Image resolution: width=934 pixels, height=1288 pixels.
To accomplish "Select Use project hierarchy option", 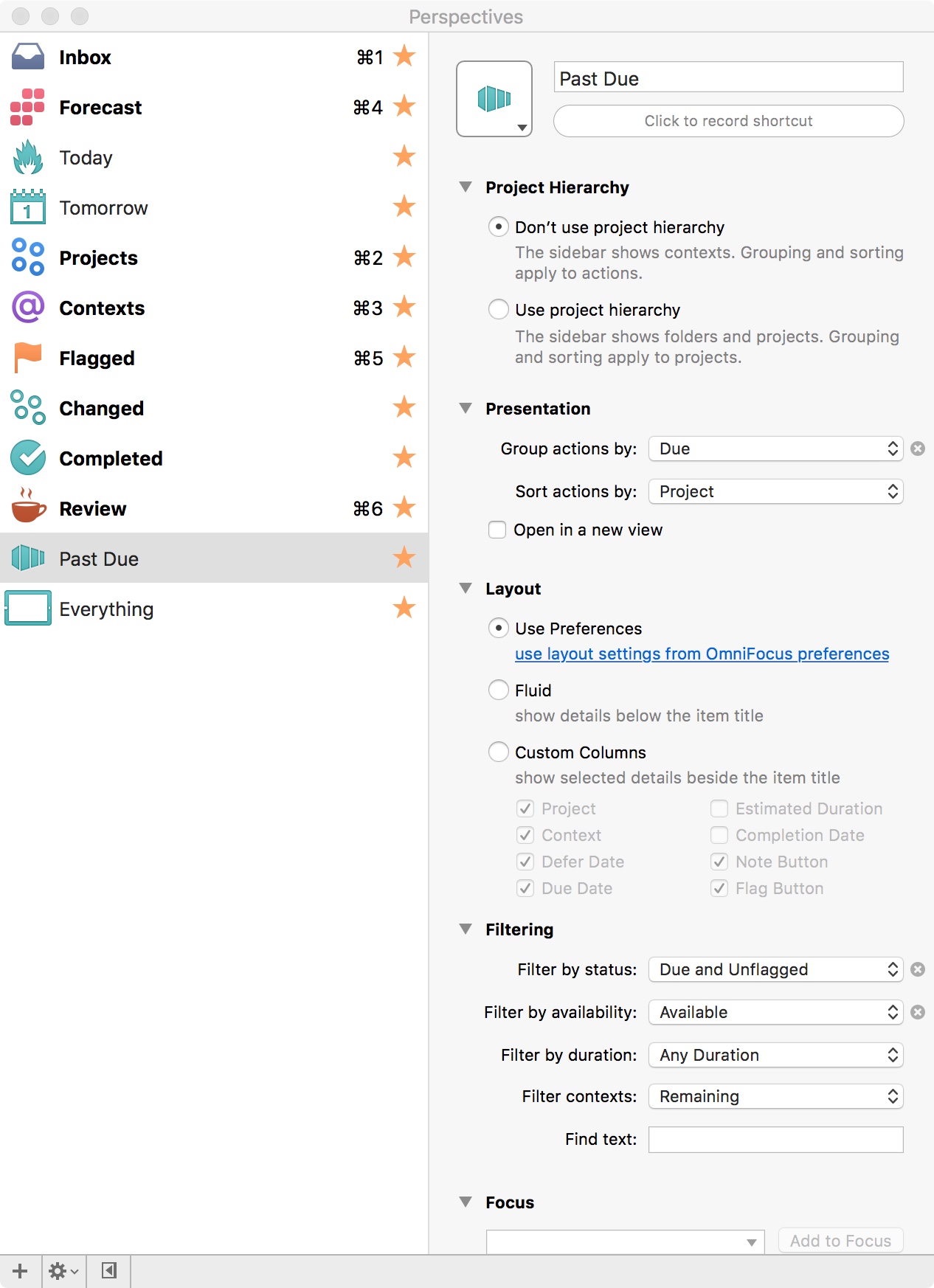I will pos(499,309).
